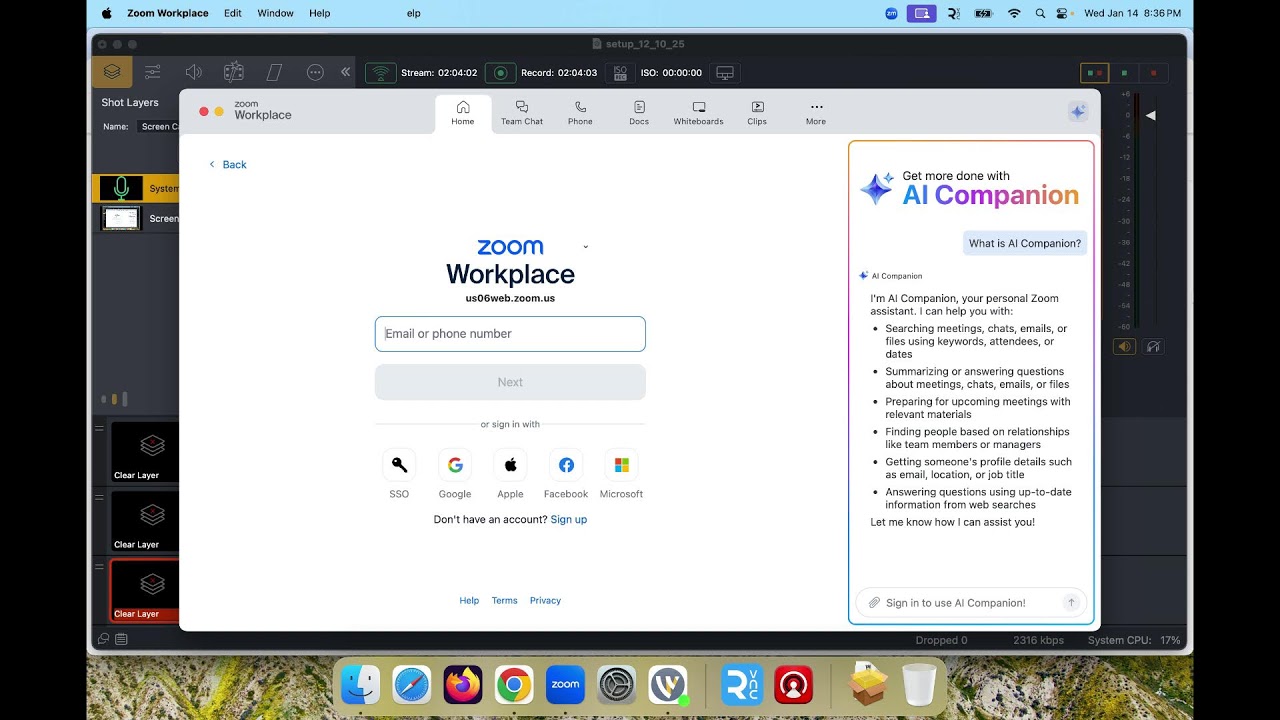Sign in with Google icon
Image resolution: width=1280 pixels, height=720 pixels.
455,465
